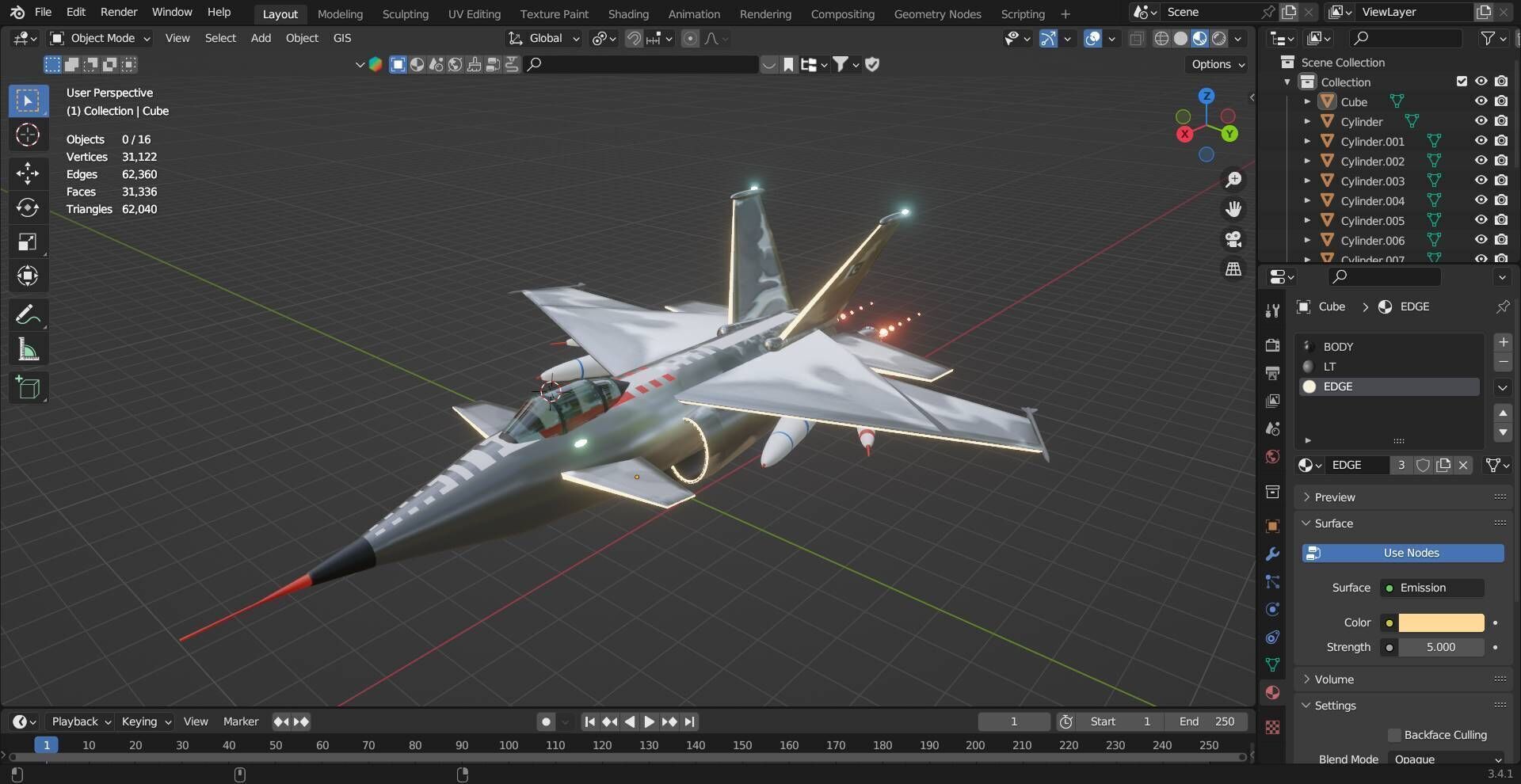Viewport: 1521px width, 784px height.
Task: Switch to wireframe viewport shading
Action: click(x=1161, y=39)
